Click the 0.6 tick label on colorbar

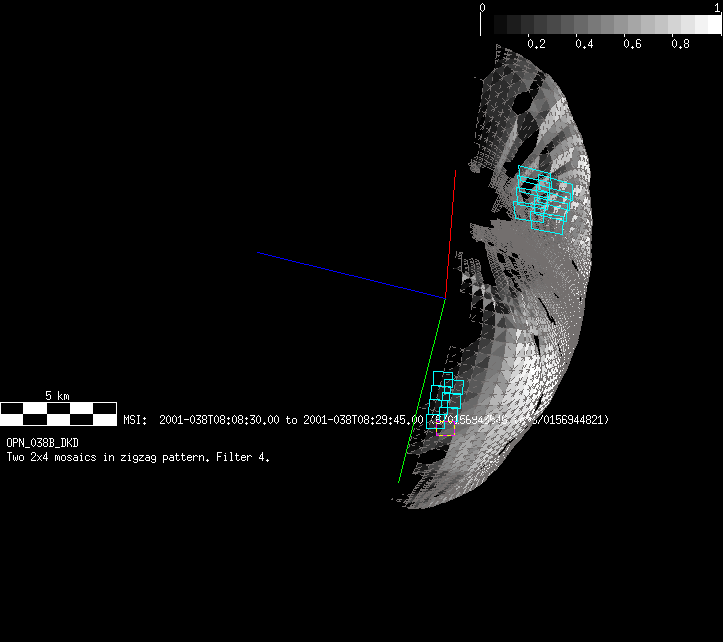point(632,45)
